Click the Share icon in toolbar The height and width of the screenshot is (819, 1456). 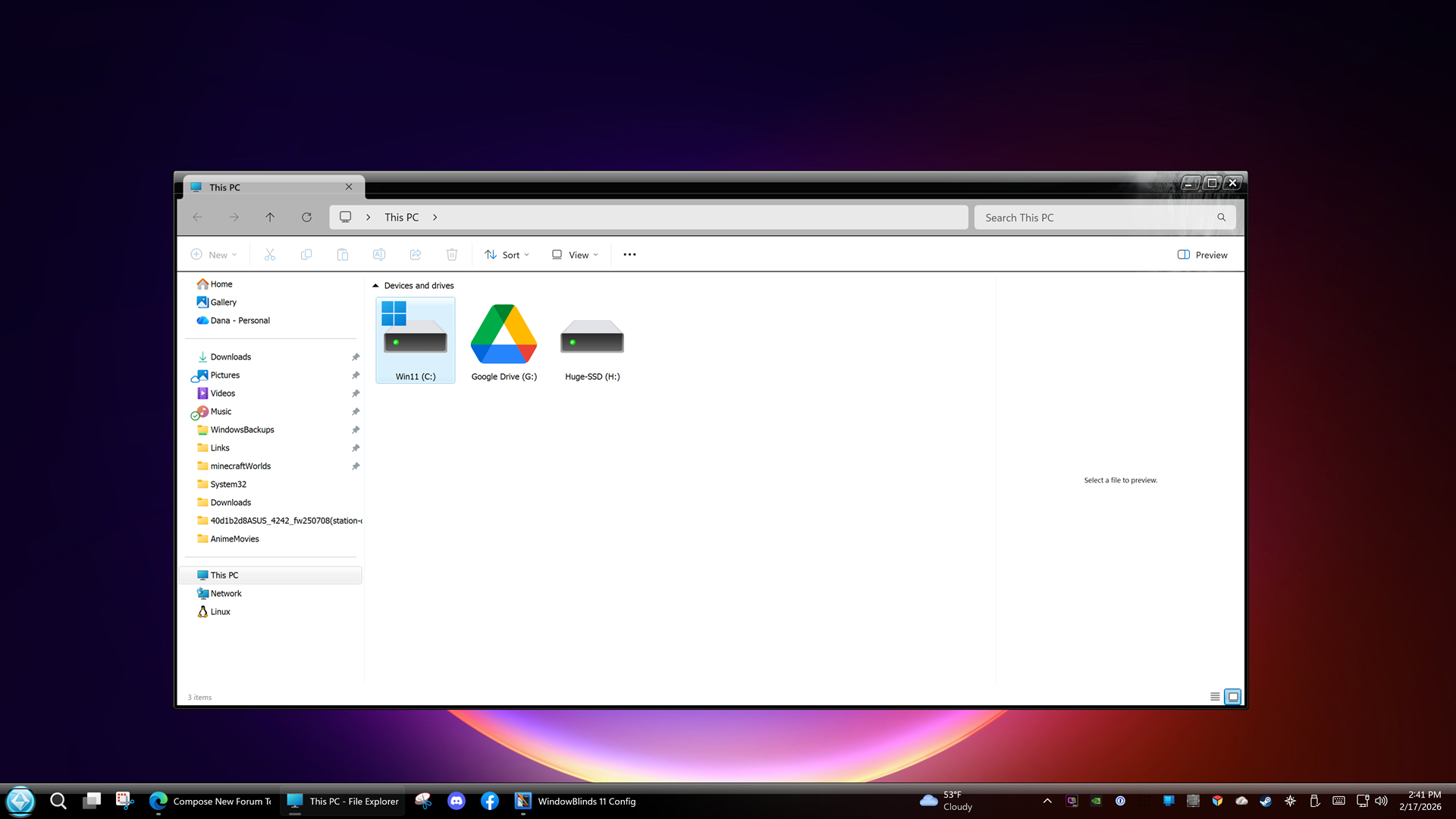[416, 255]
